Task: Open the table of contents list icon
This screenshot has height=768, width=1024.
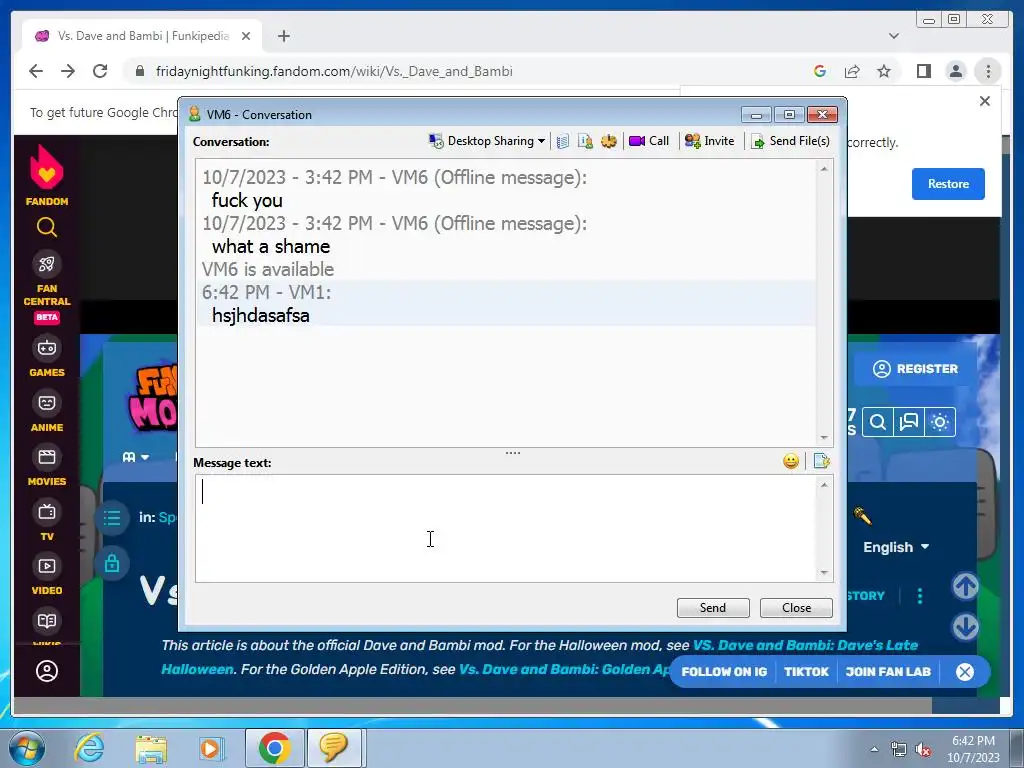Action: (x=112, y=519)
